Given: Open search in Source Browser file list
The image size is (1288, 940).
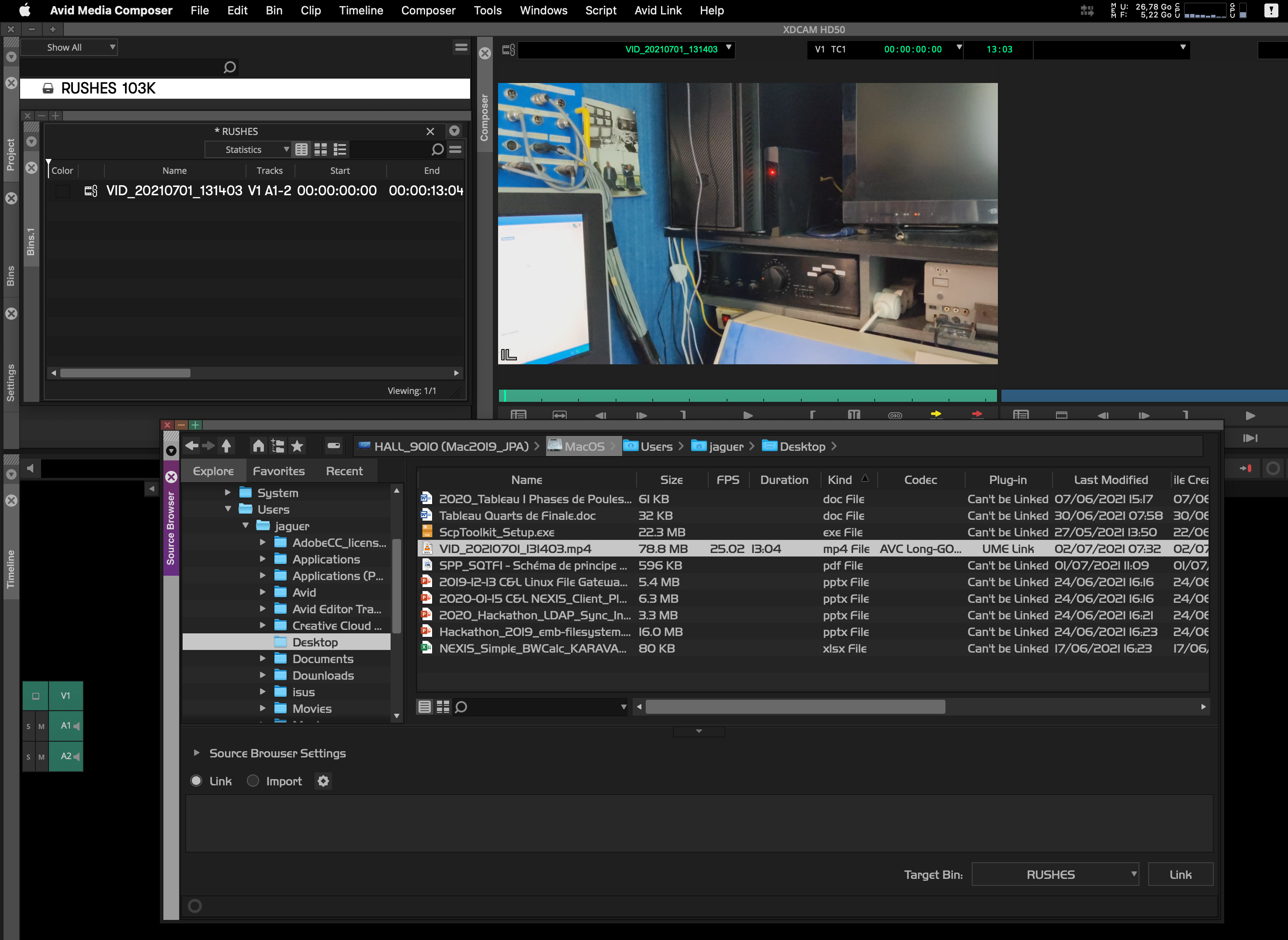Looking at the screenshot, I should (461, 707).
